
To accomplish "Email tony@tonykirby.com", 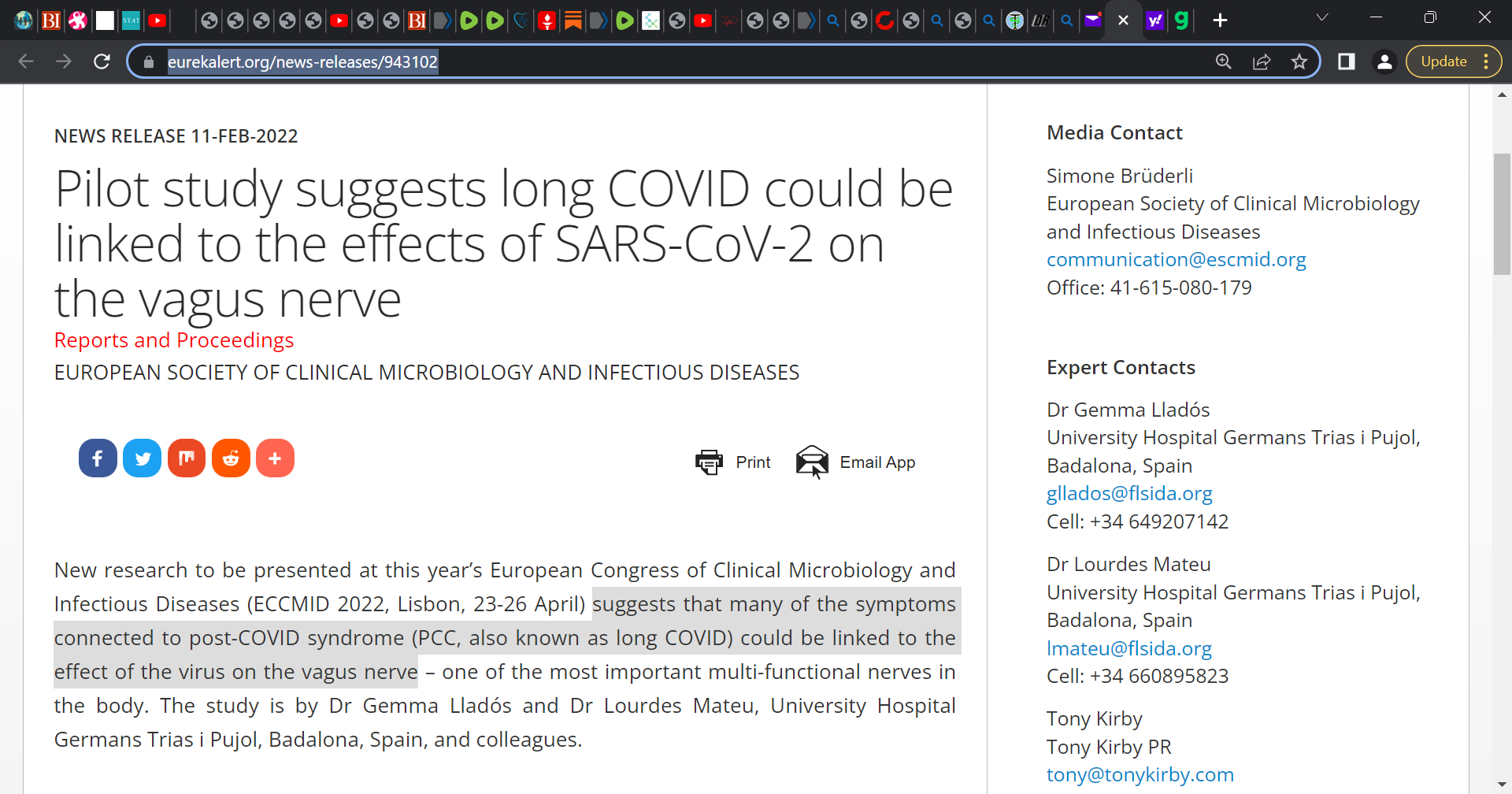I will click(1140, 774).
